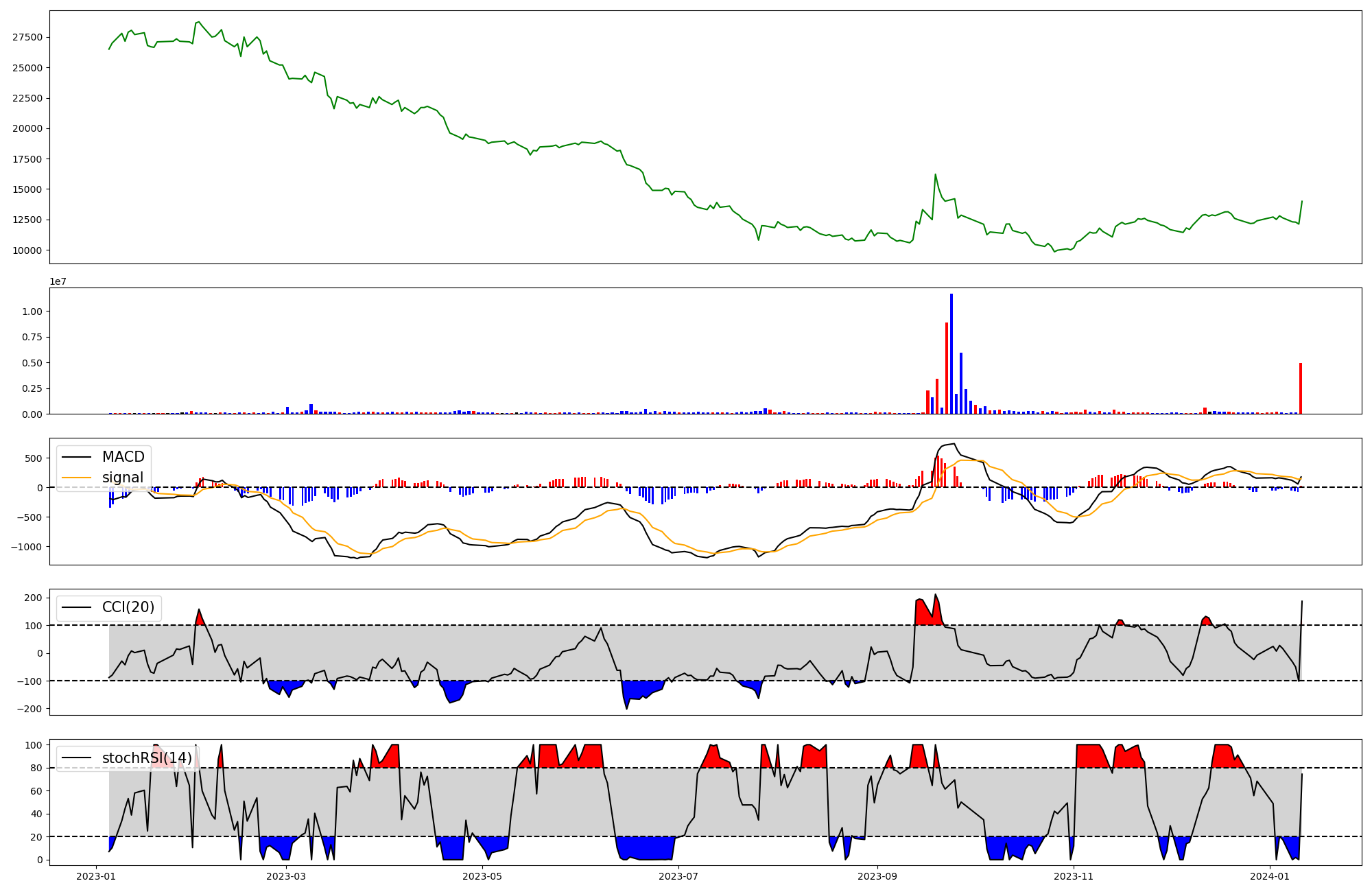Click the last red volume bar in January 2024

click(1300, 388)
